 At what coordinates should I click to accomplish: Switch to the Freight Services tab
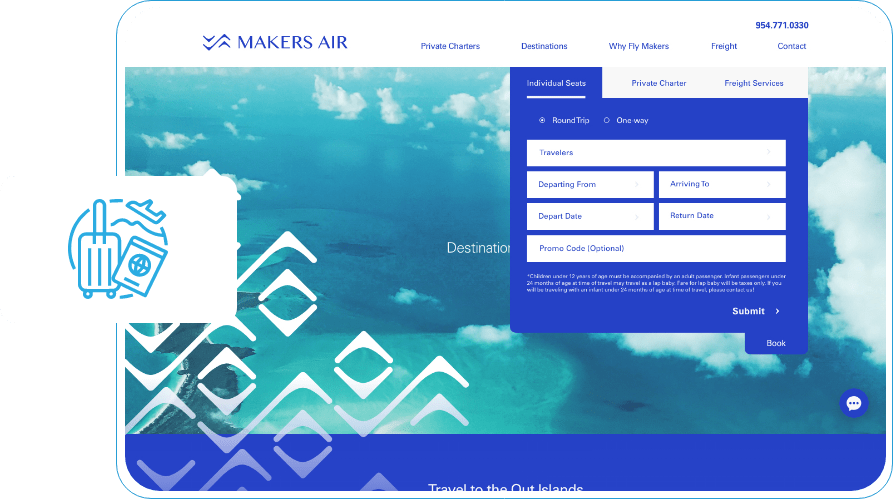[753, 83]
